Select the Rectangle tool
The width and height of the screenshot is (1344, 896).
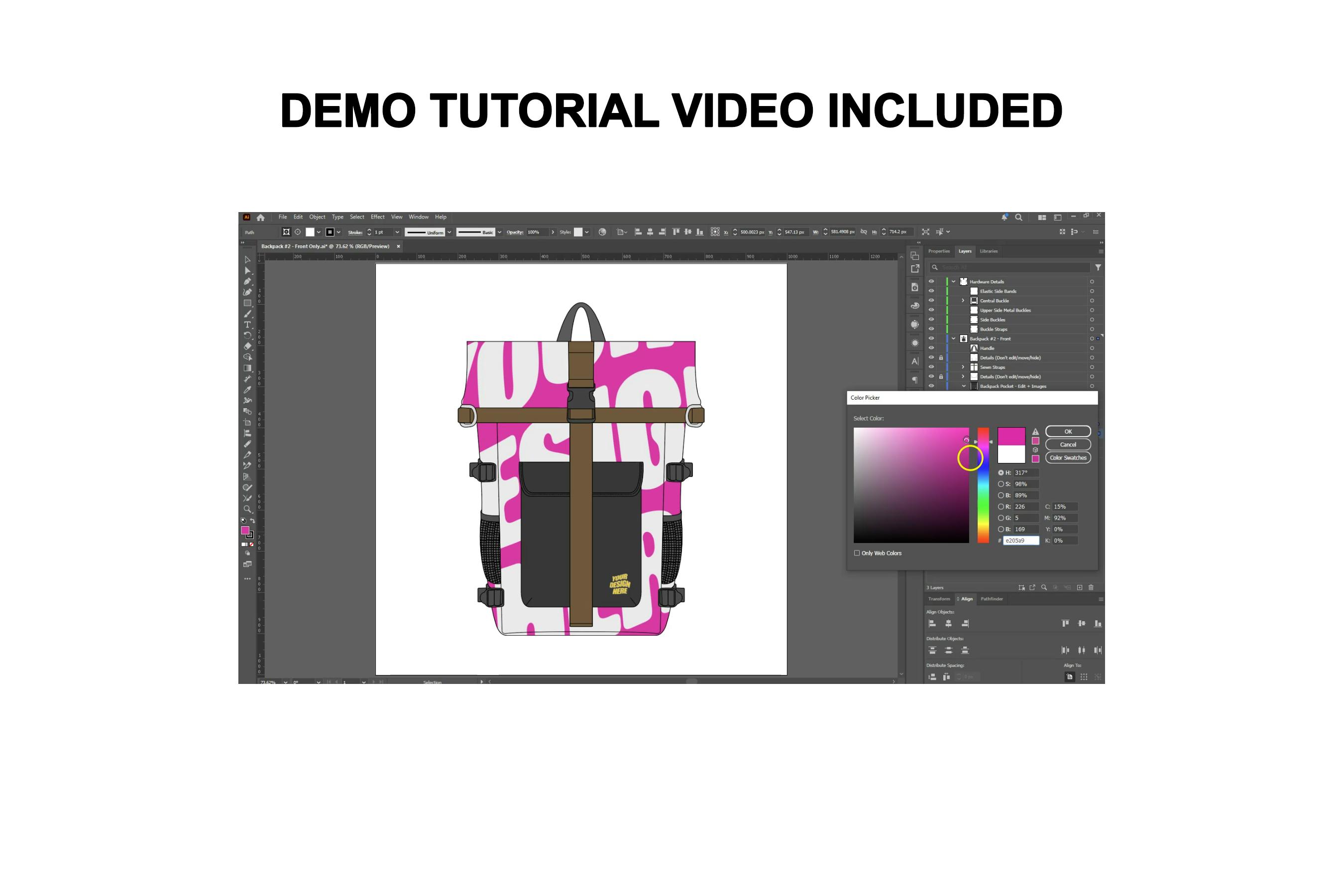247,304
